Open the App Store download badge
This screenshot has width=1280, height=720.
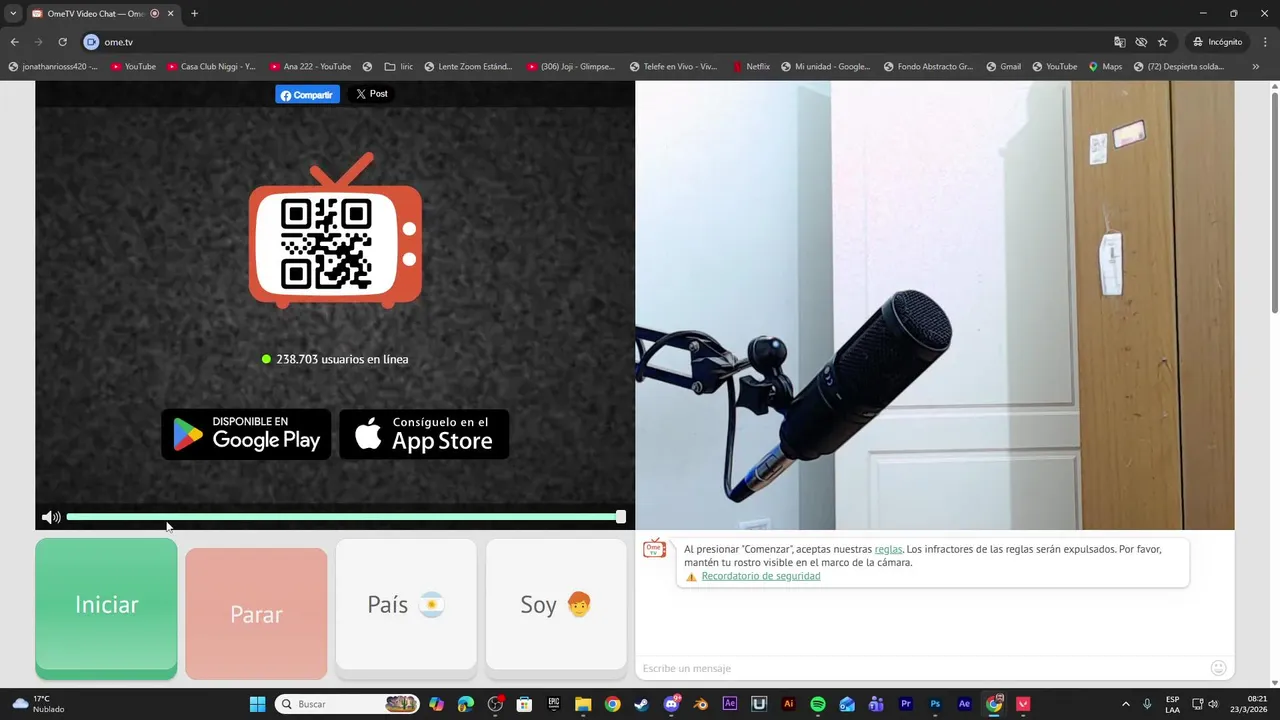[424, 434]
